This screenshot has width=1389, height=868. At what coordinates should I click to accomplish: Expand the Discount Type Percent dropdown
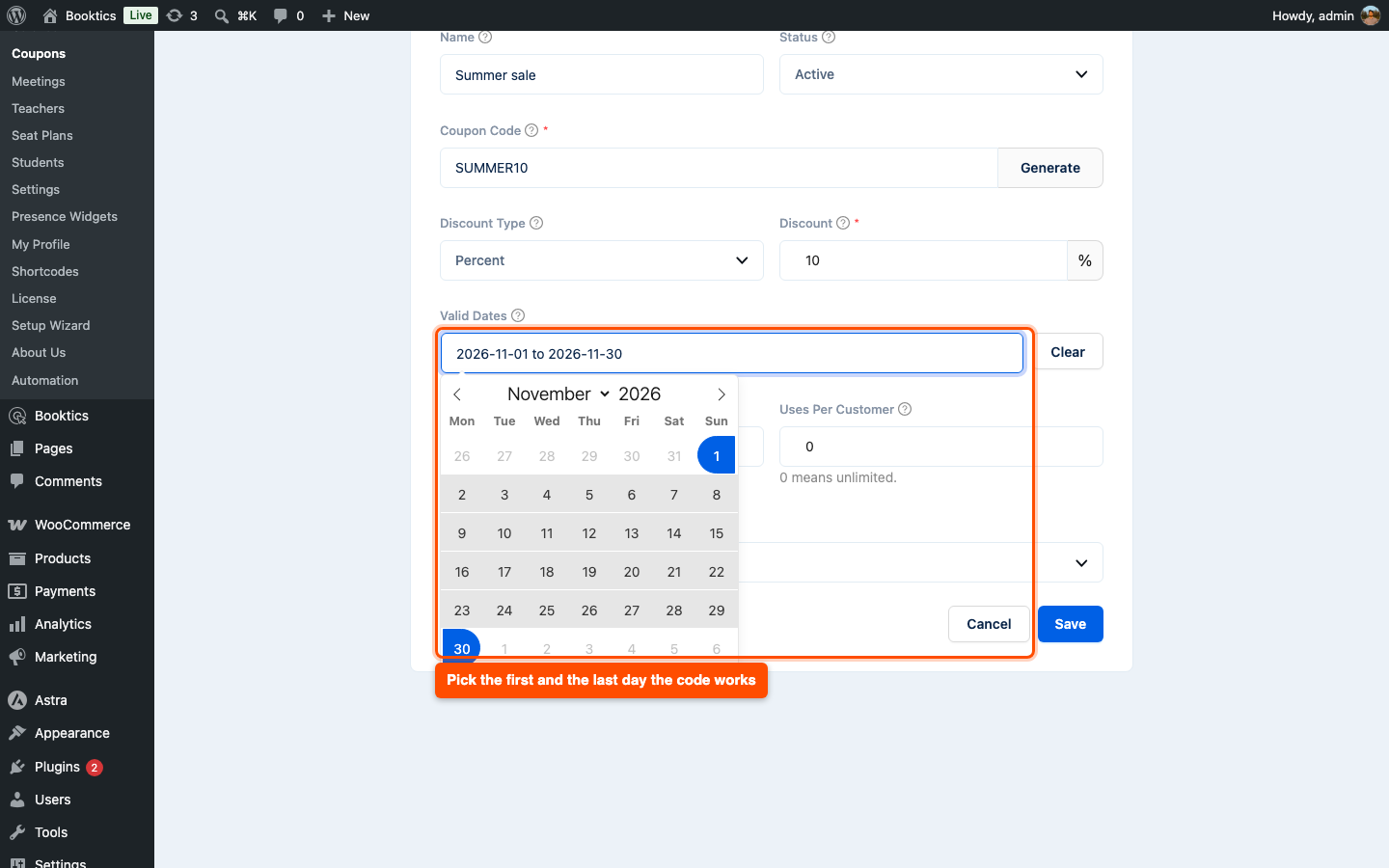point(601,260)
